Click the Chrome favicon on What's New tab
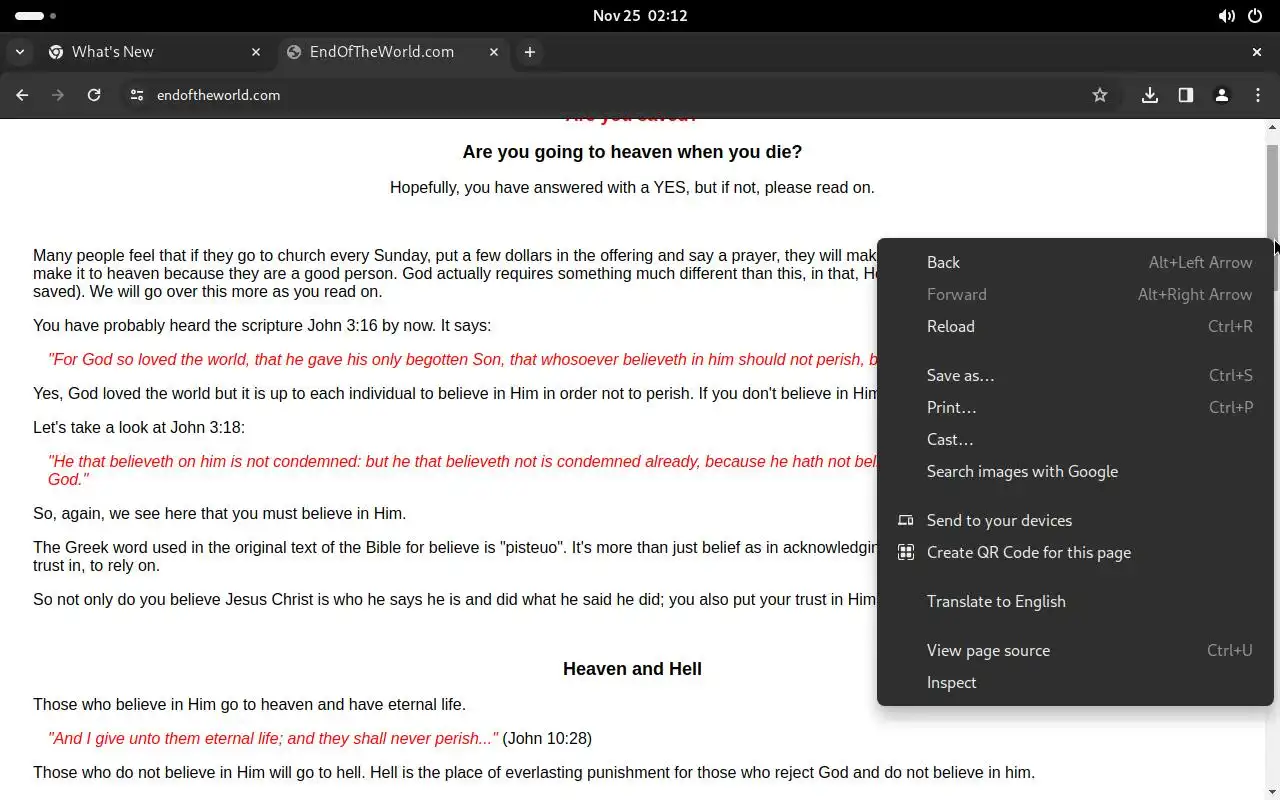 [x=56, y=52]
